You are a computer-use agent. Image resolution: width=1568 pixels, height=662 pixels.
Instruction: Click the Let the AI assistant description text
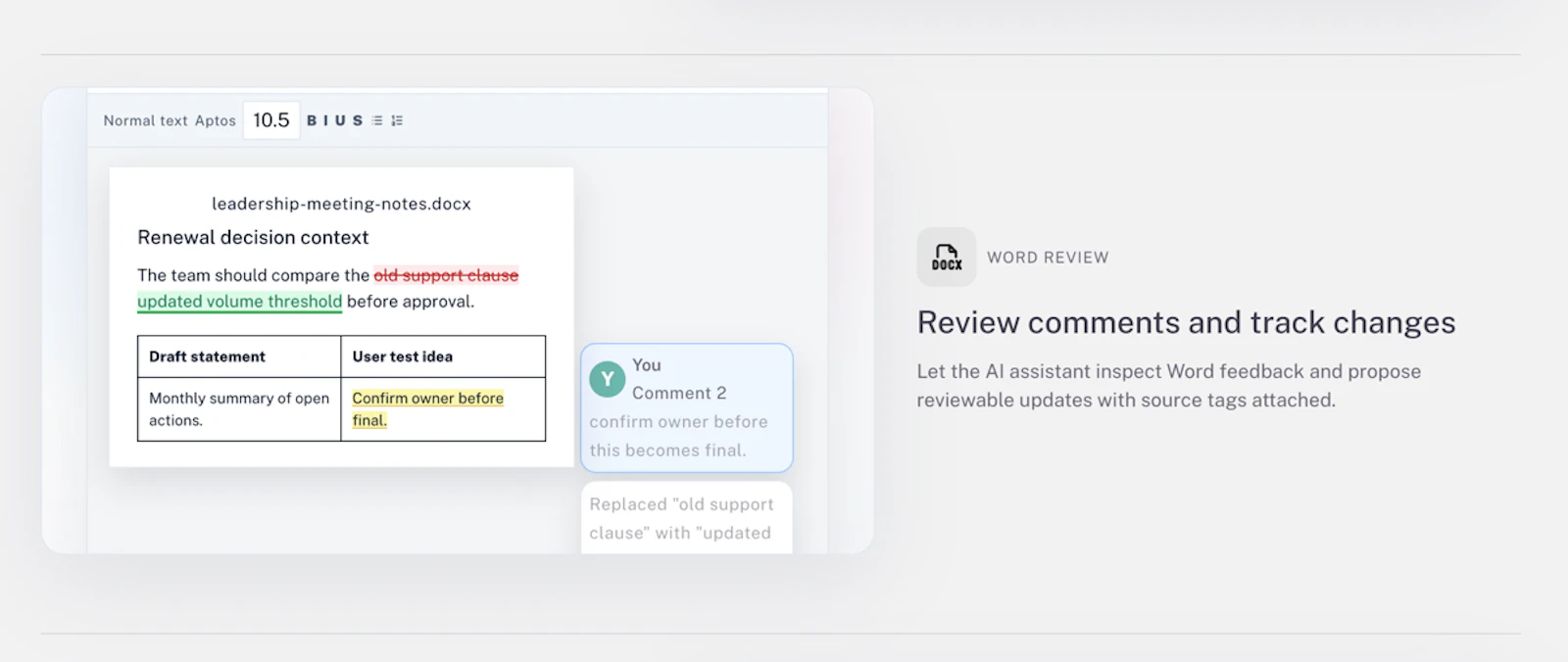pos(1168,386)
